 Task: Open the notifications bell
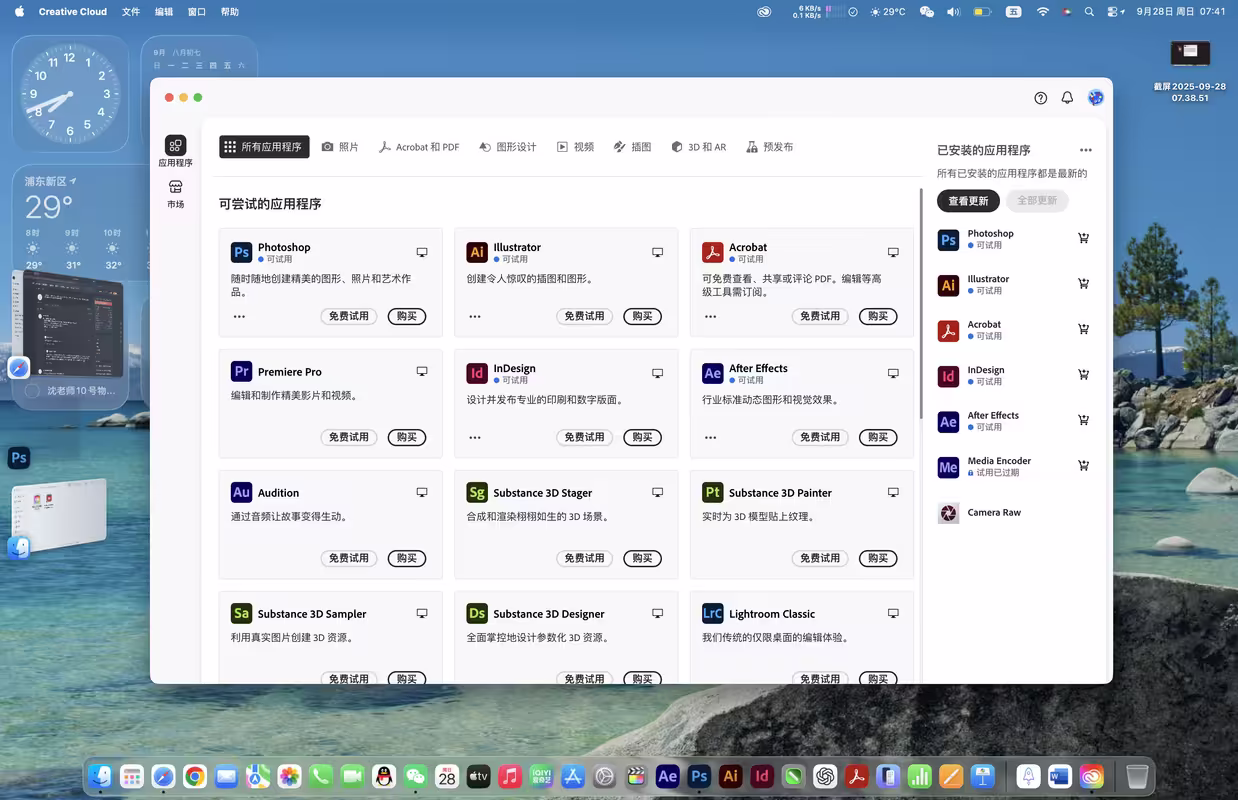(x=1067, y=98)
